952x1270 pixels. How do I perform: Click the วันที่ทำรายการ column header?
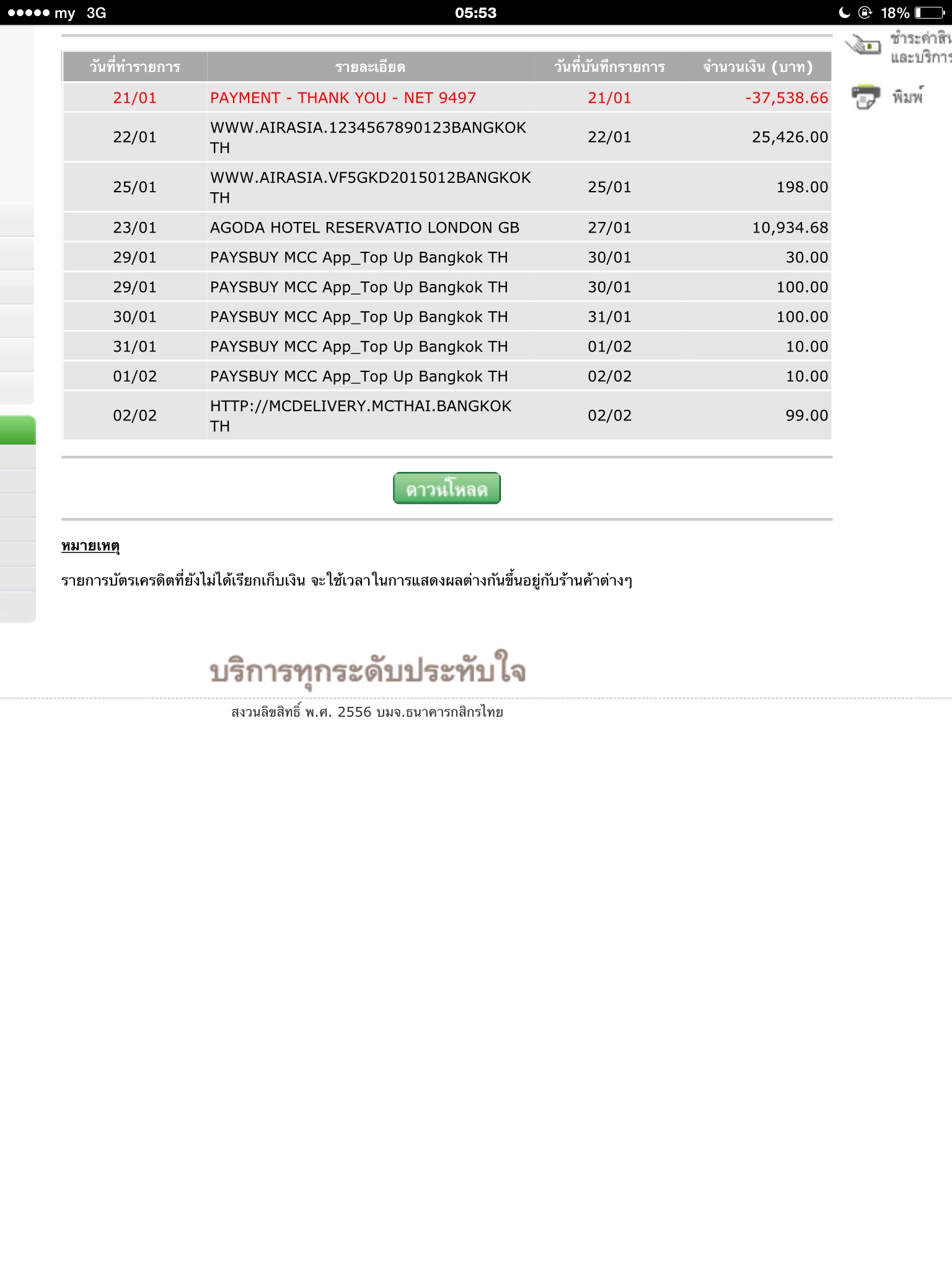coord(134,66)
